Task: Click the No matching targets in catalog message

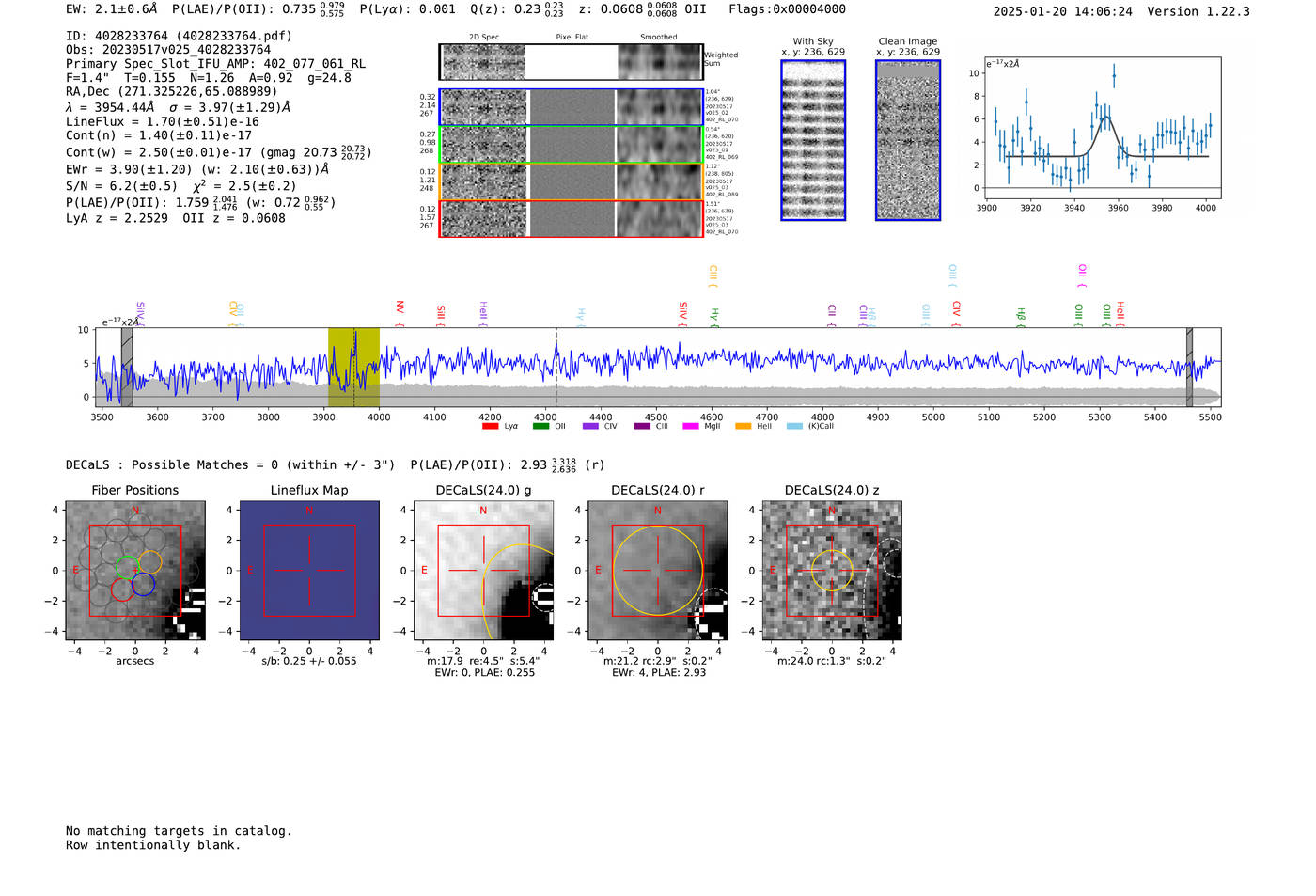Action: click(179, 831)
